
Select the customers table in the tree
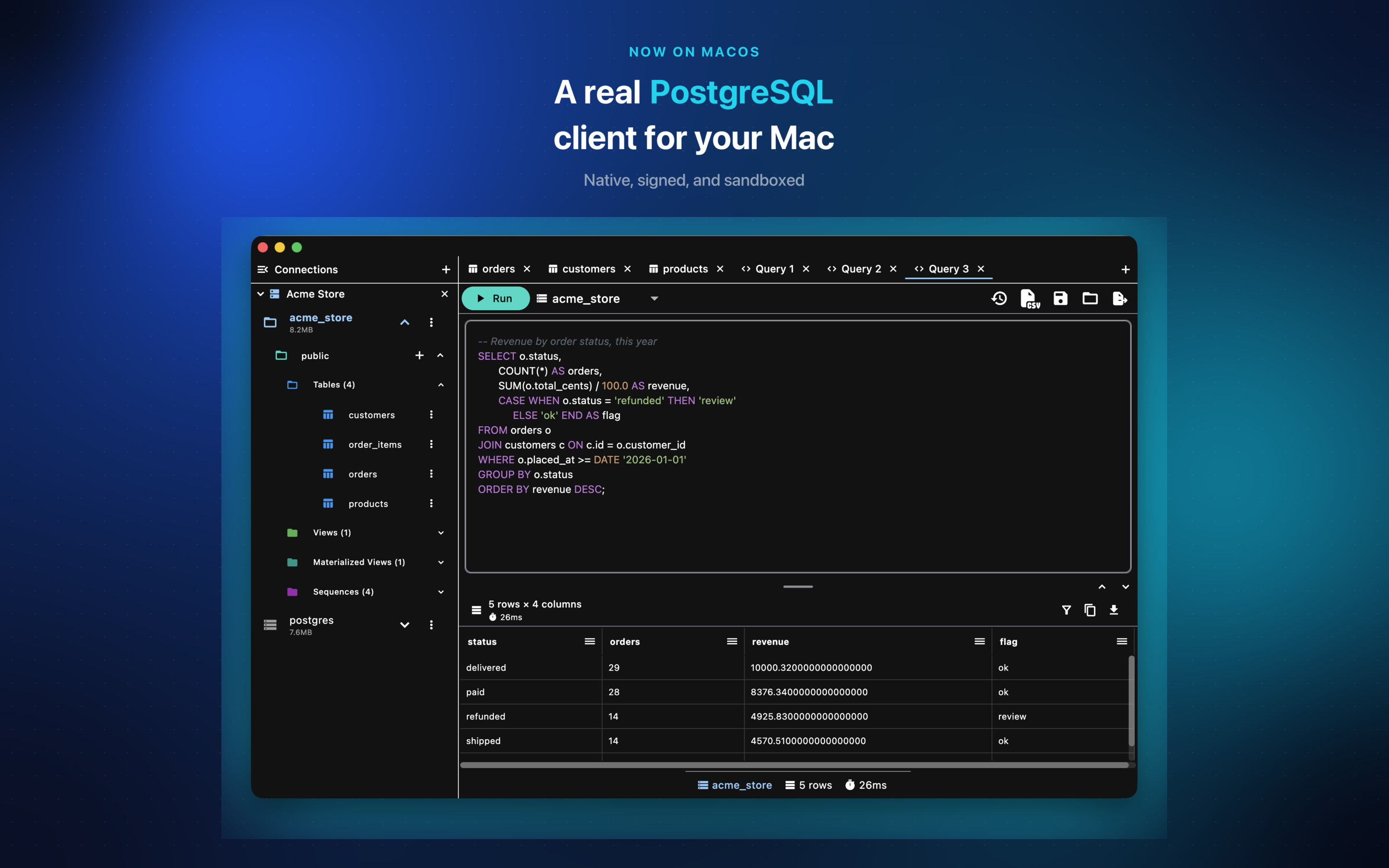pyautogui.click(x=371, y=415)
